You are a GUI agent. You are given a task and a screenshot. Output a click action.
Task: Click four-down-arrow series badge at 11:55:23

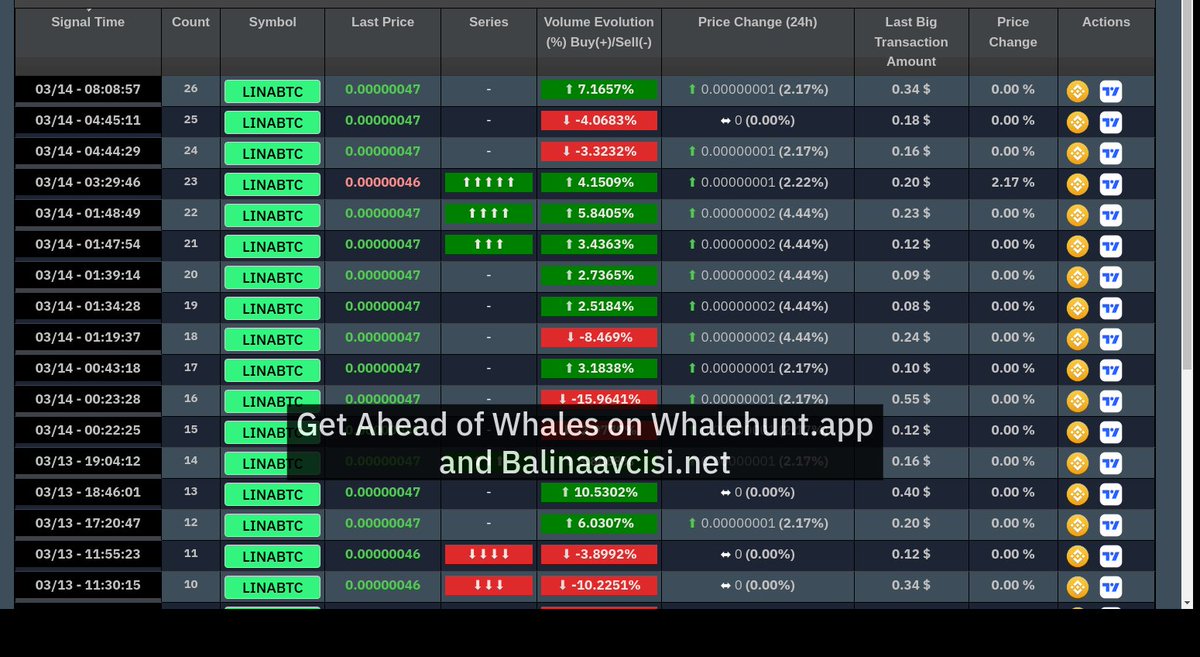click(x=488, y=555)
